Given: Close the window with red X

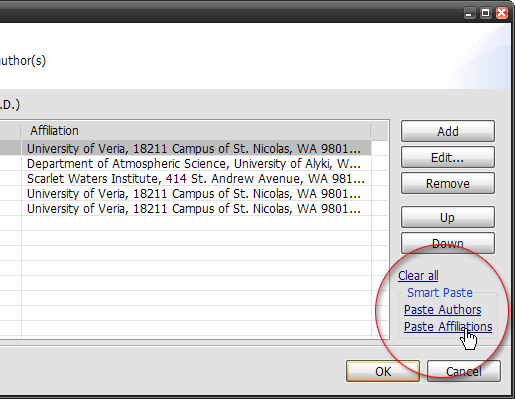Looking at the screenshot, I should [x=502, y=13].
